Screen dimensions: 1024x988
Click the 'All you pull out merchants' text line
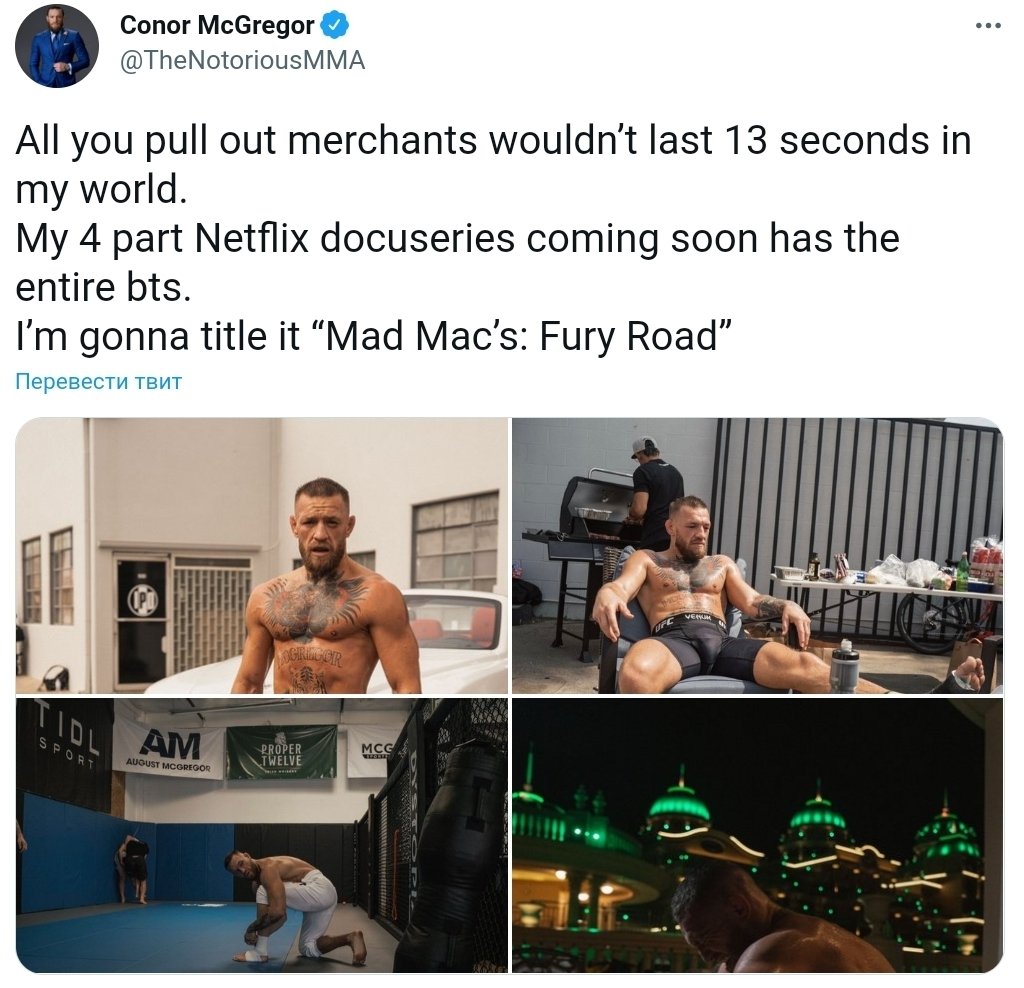(x=493, y=140)
